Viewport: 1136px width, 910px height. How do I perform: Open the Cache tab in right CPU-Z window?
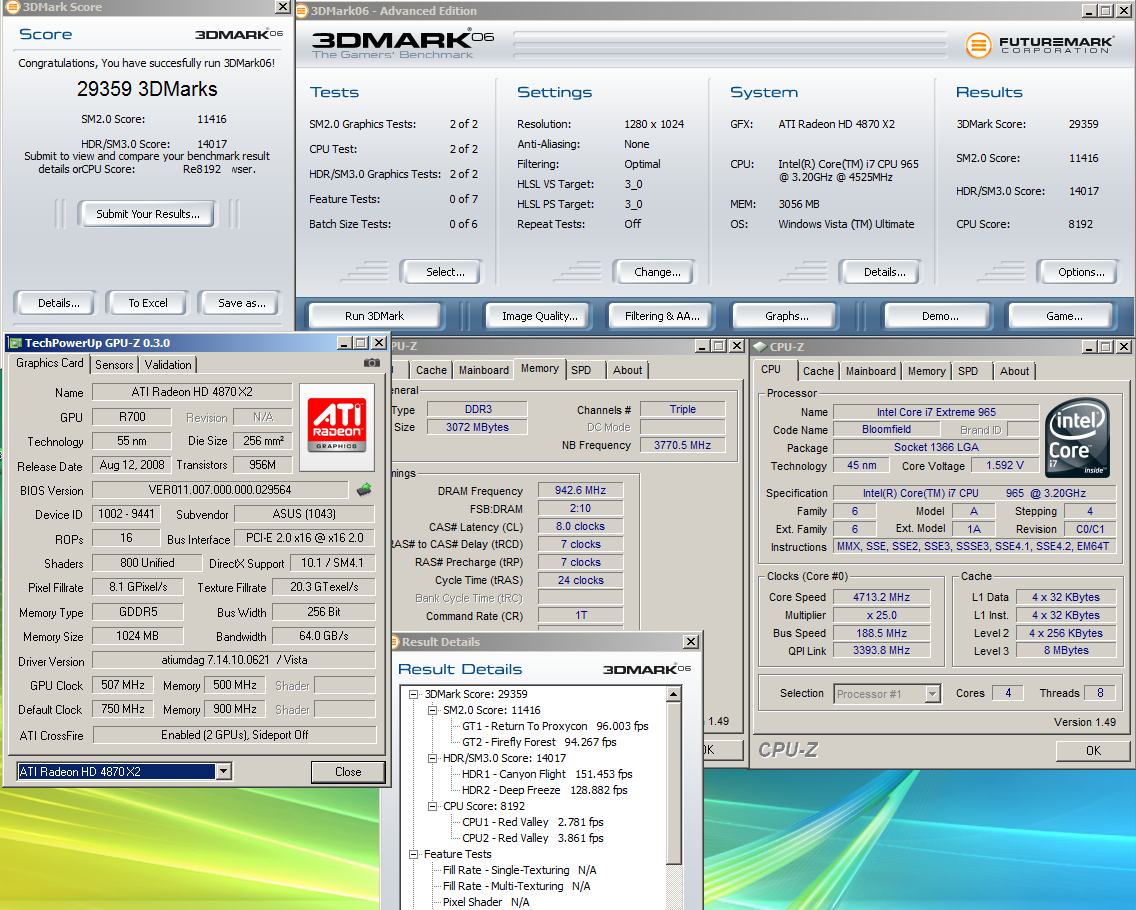(818, 371)
